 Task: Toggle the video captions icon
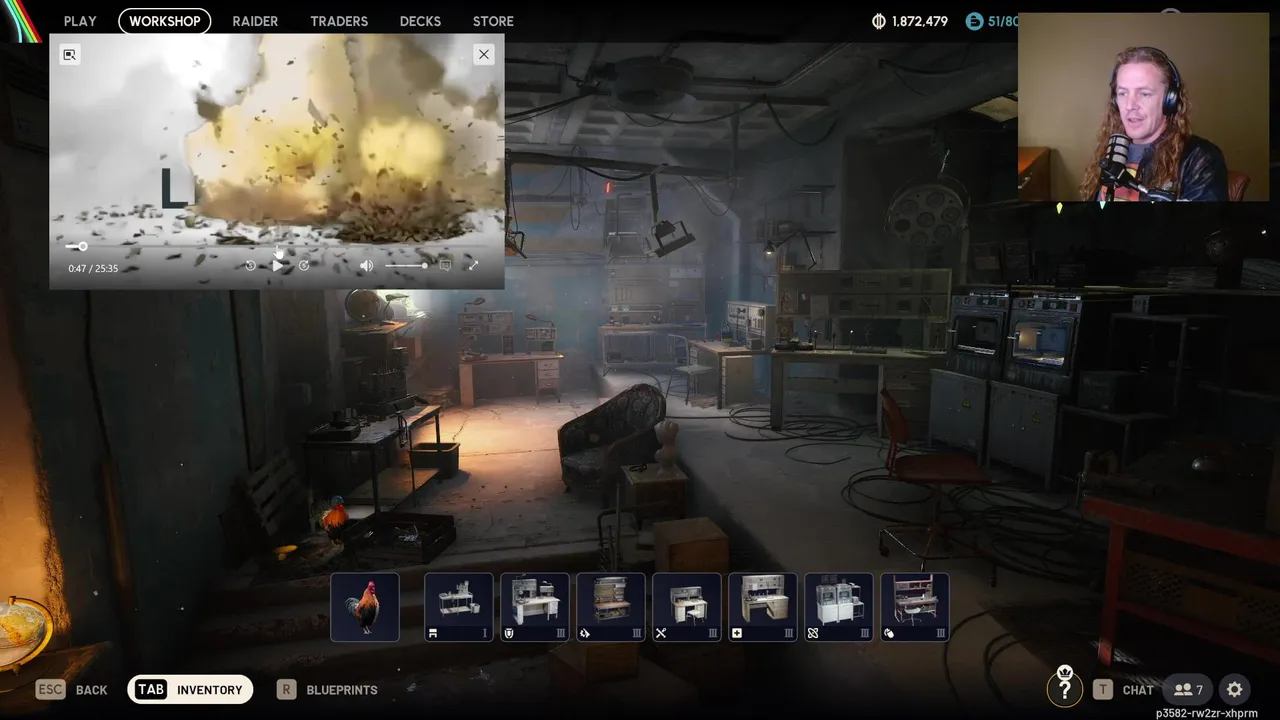coord(445,265)
